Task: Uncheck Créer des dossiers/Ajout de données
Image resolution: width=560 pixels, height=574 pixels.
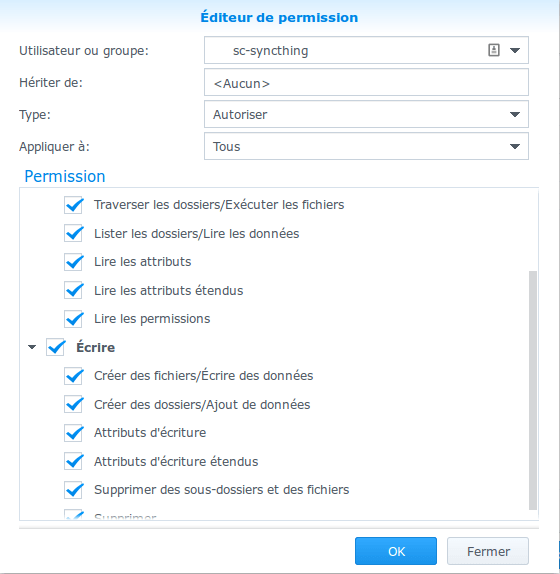Action: pos(74,405)
